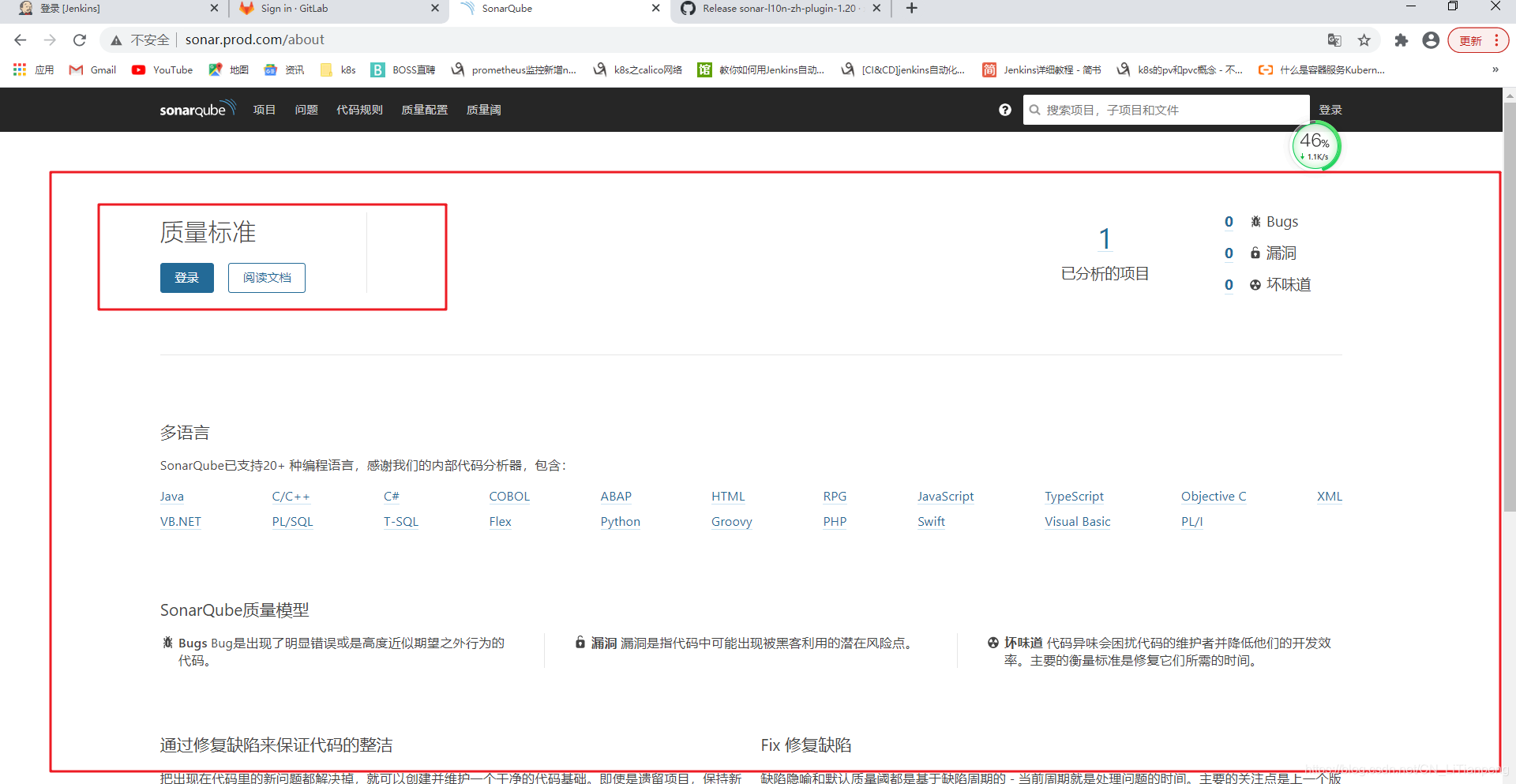
Task: Close the Jenkins login tab
Action: [x=214, y=9]
